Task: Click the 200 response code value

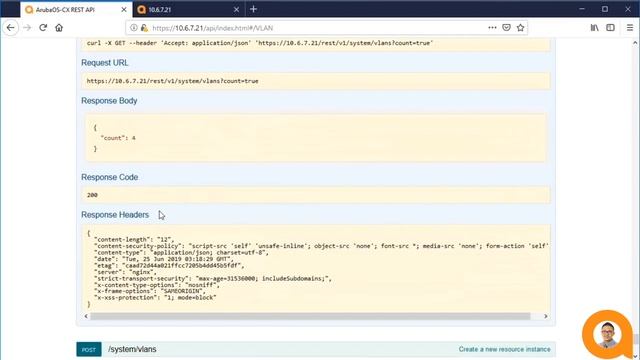Action: click(92, 195)
